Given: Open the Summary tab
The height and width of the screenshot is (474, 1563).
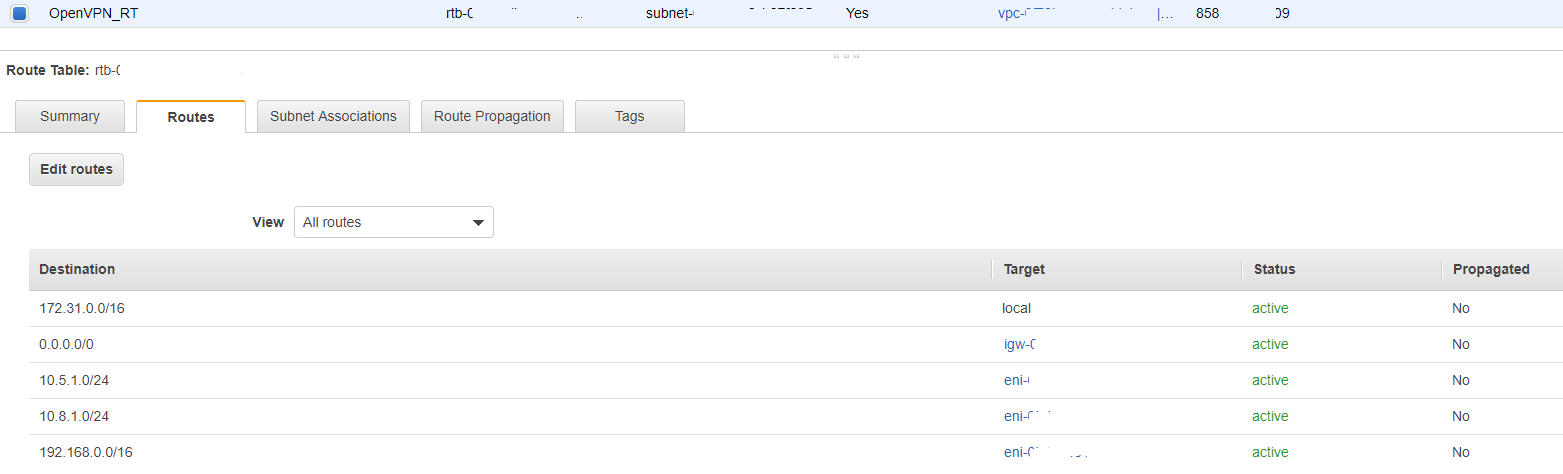Looking at the screenshot, I should pyautogui.click(x=70, y=116).
